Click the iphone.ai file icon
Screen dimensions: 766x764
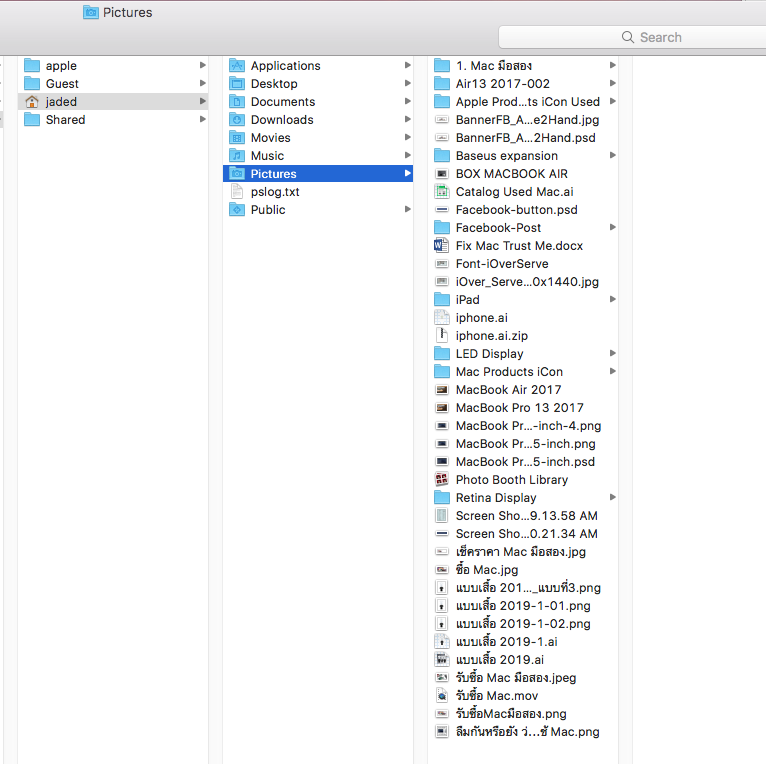coord(442,318)
